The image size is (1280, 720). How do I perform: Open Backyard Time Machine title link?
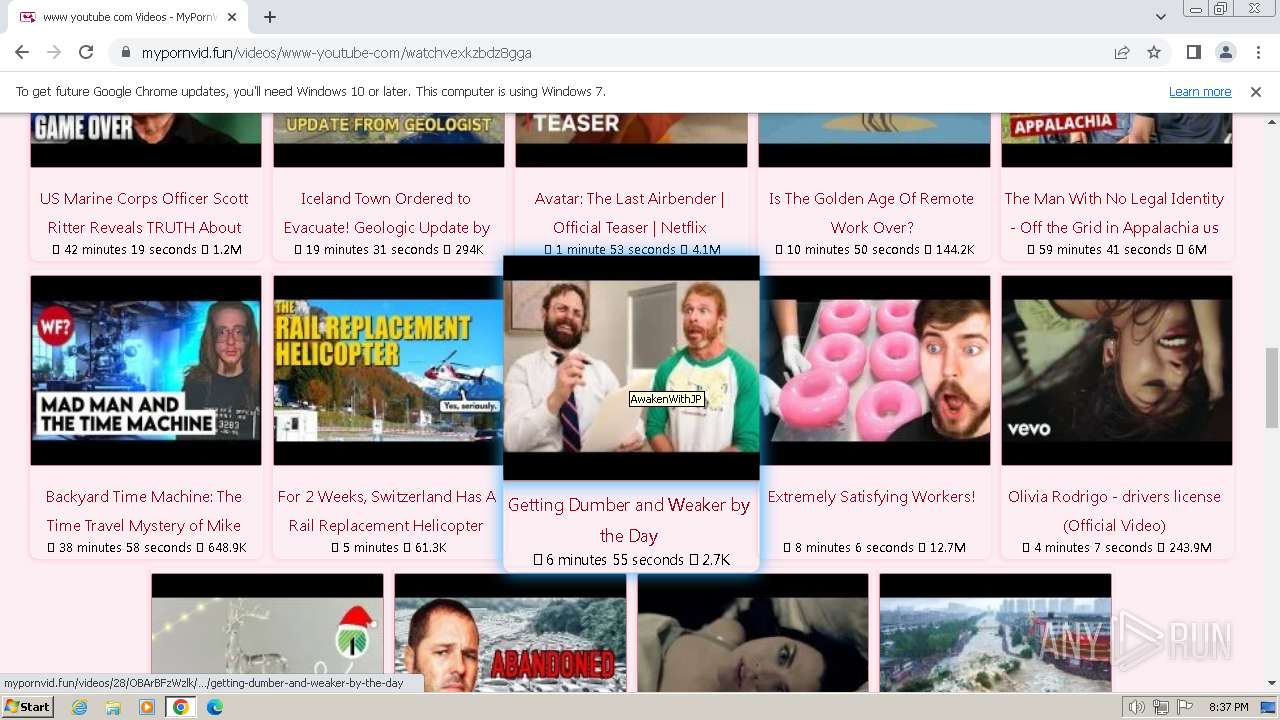pyautogui.click(x=144, y=511)
